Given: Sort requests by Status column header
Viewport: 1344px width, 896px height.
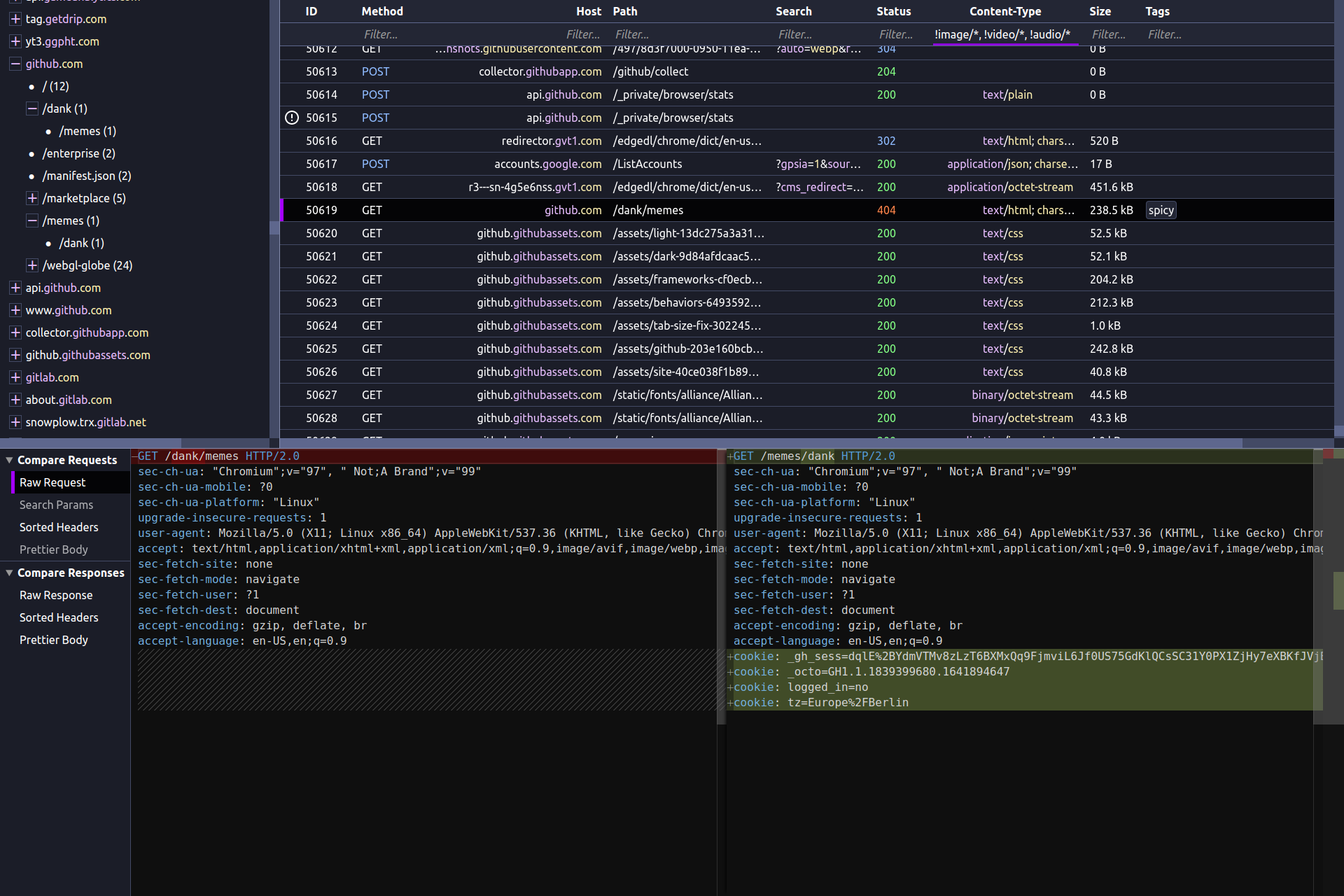Looking at the screenshot, I should coord(893,11).
